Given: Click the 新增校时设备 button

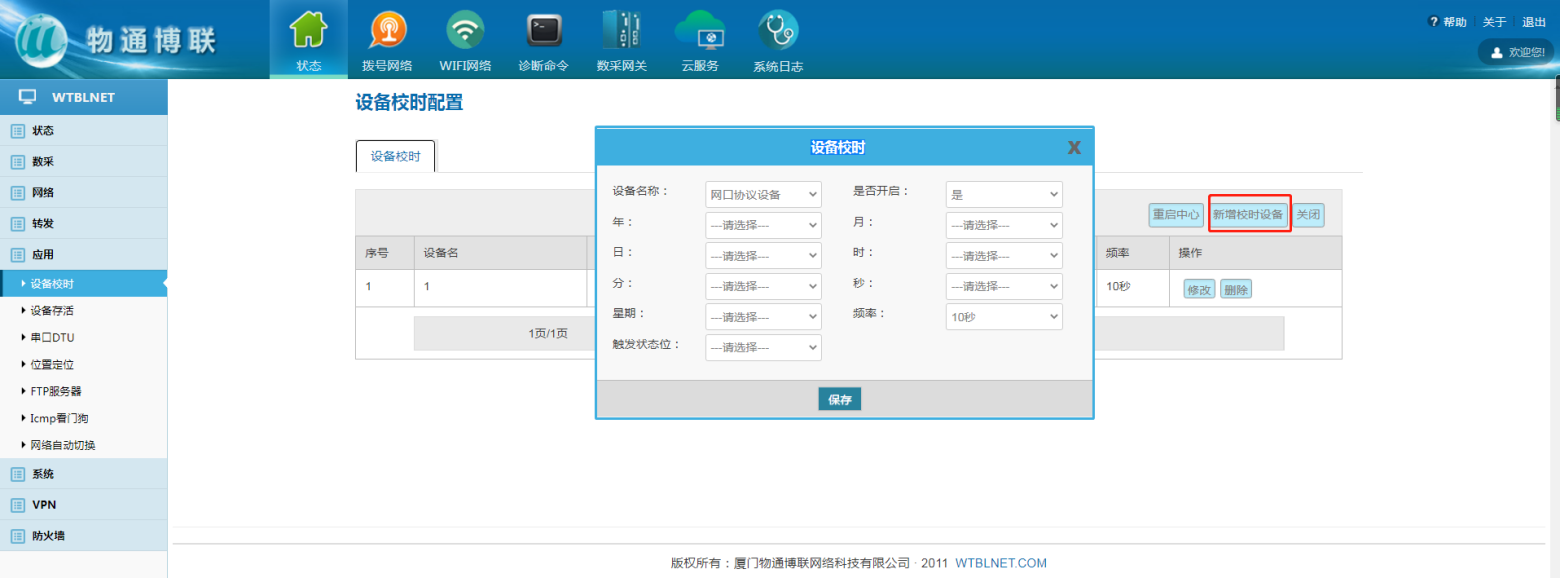Looking at the screenshot, I should coord(1248,215).
